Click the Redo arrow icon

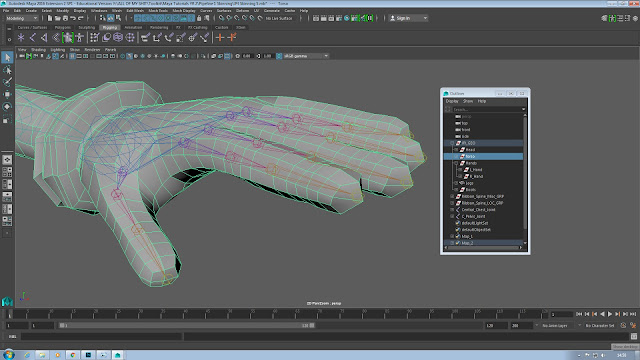pos(81,18)
